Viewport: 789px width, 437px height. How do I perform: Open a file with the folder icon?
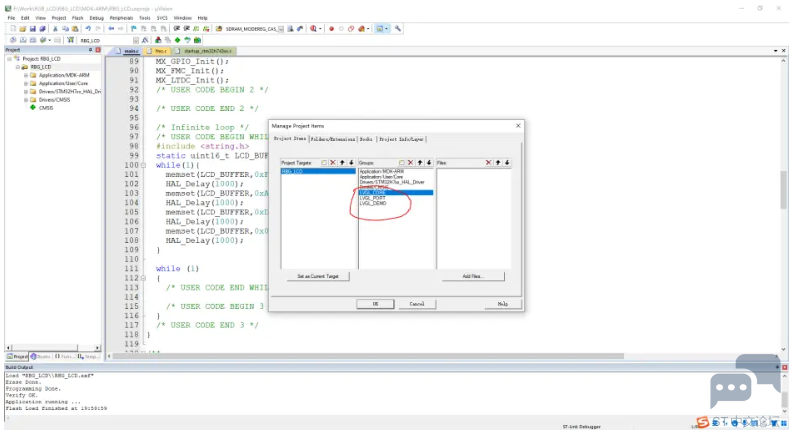tap(23, 29)
